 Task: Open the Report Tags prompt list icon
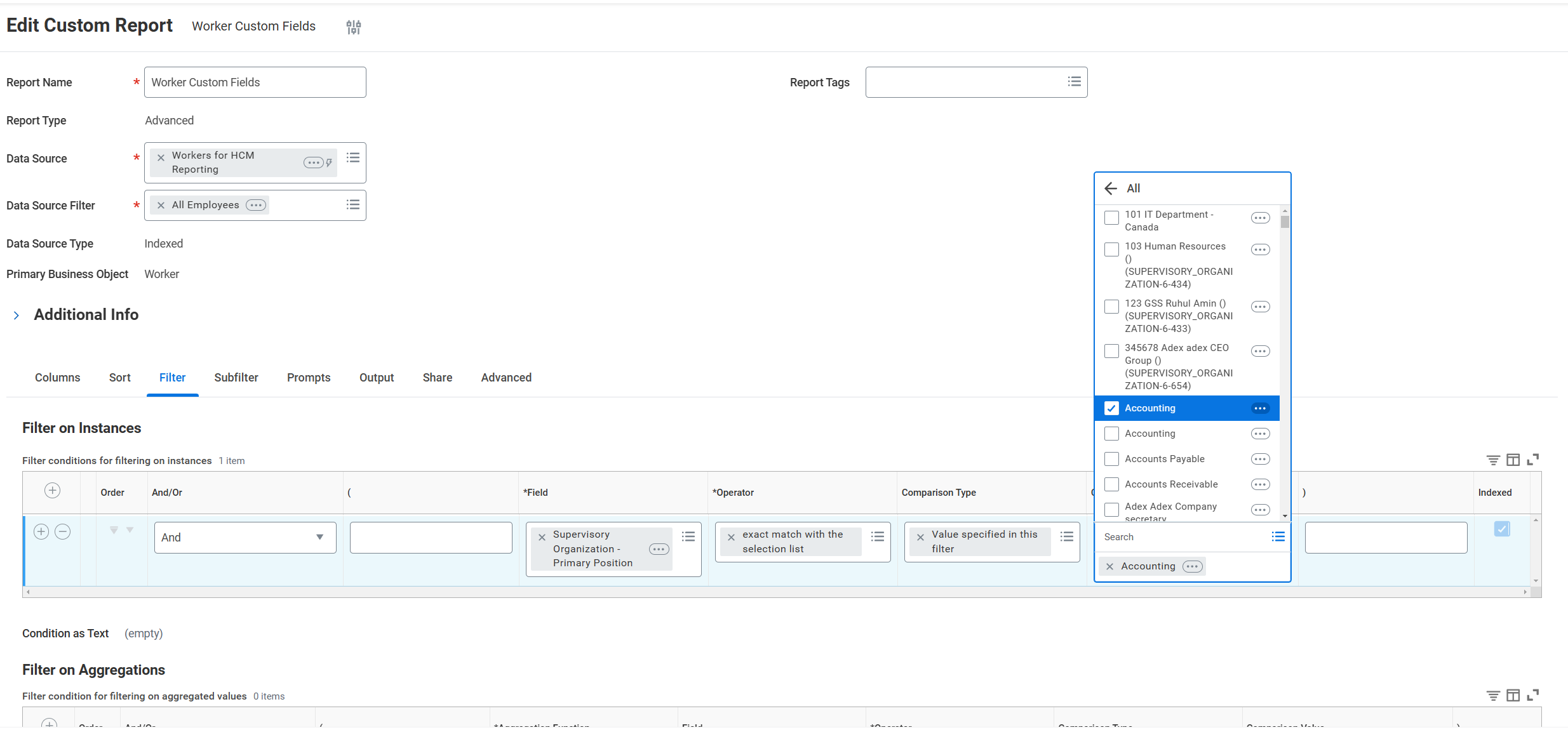[x=1074, y=81]
